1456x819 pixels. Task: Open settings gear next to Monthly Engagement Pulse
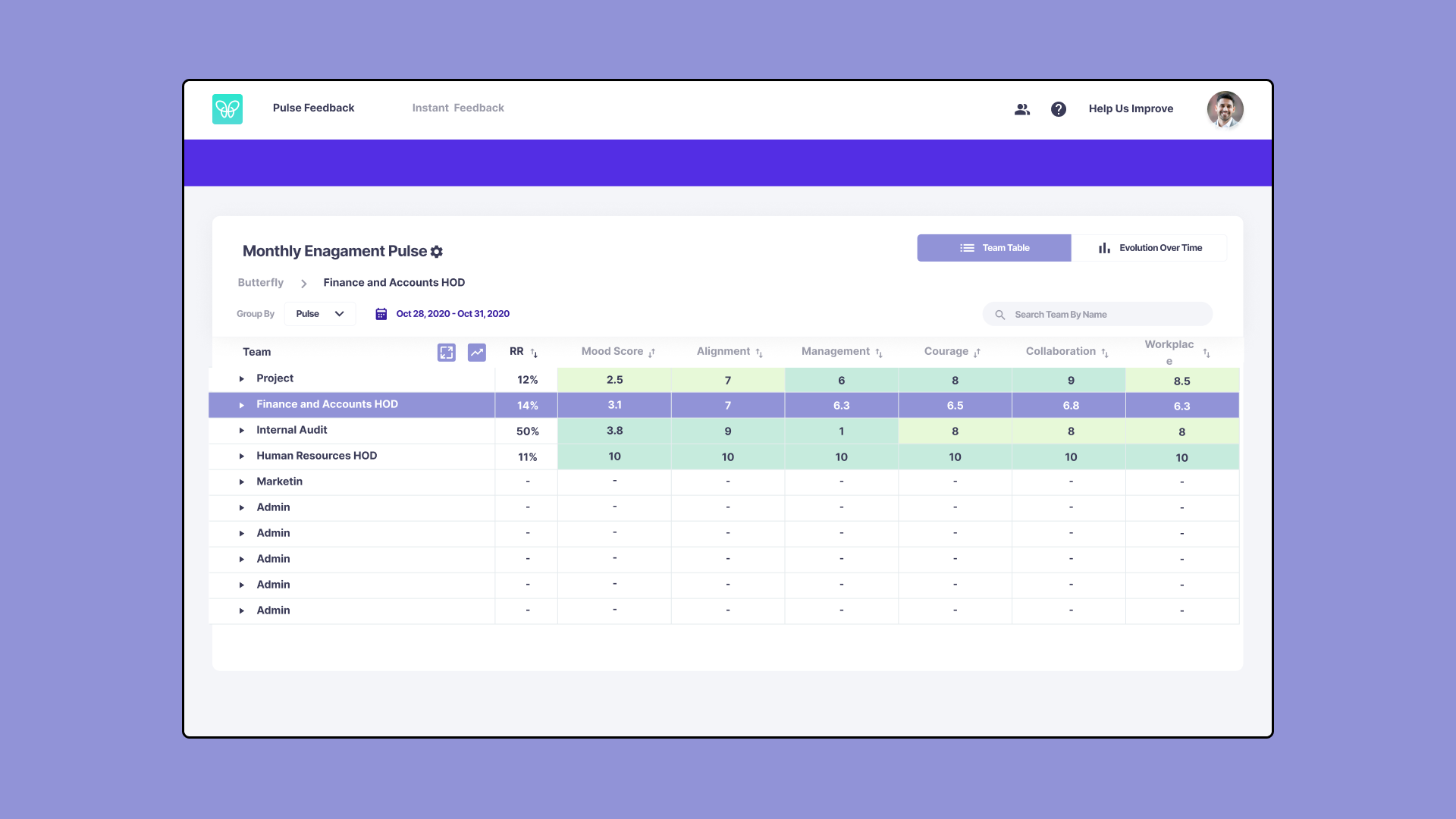[437, 252]
